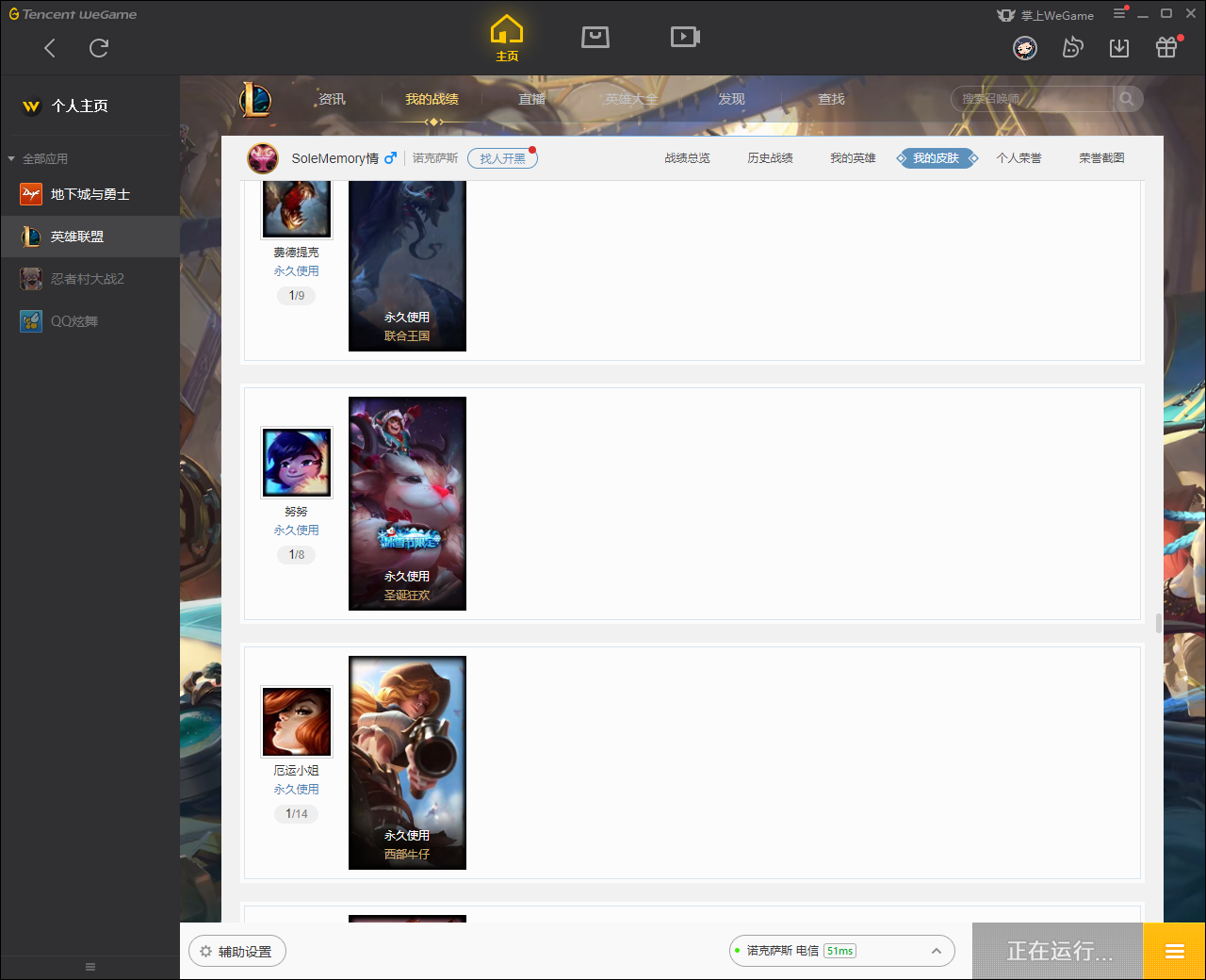The image size is (1206, 980).
Task: Open the 西部牛仔 skin card
Action: [x=407, y=762]
